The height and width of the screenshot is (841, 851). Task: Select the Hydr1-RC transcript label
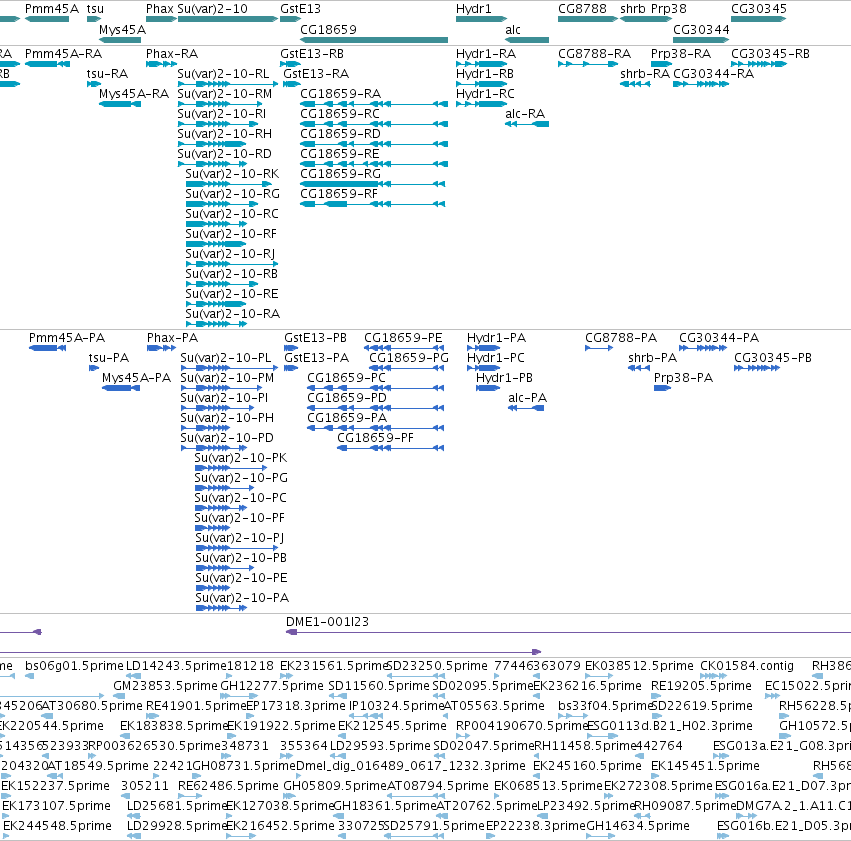pyautogui.click(x=485, y=94)
